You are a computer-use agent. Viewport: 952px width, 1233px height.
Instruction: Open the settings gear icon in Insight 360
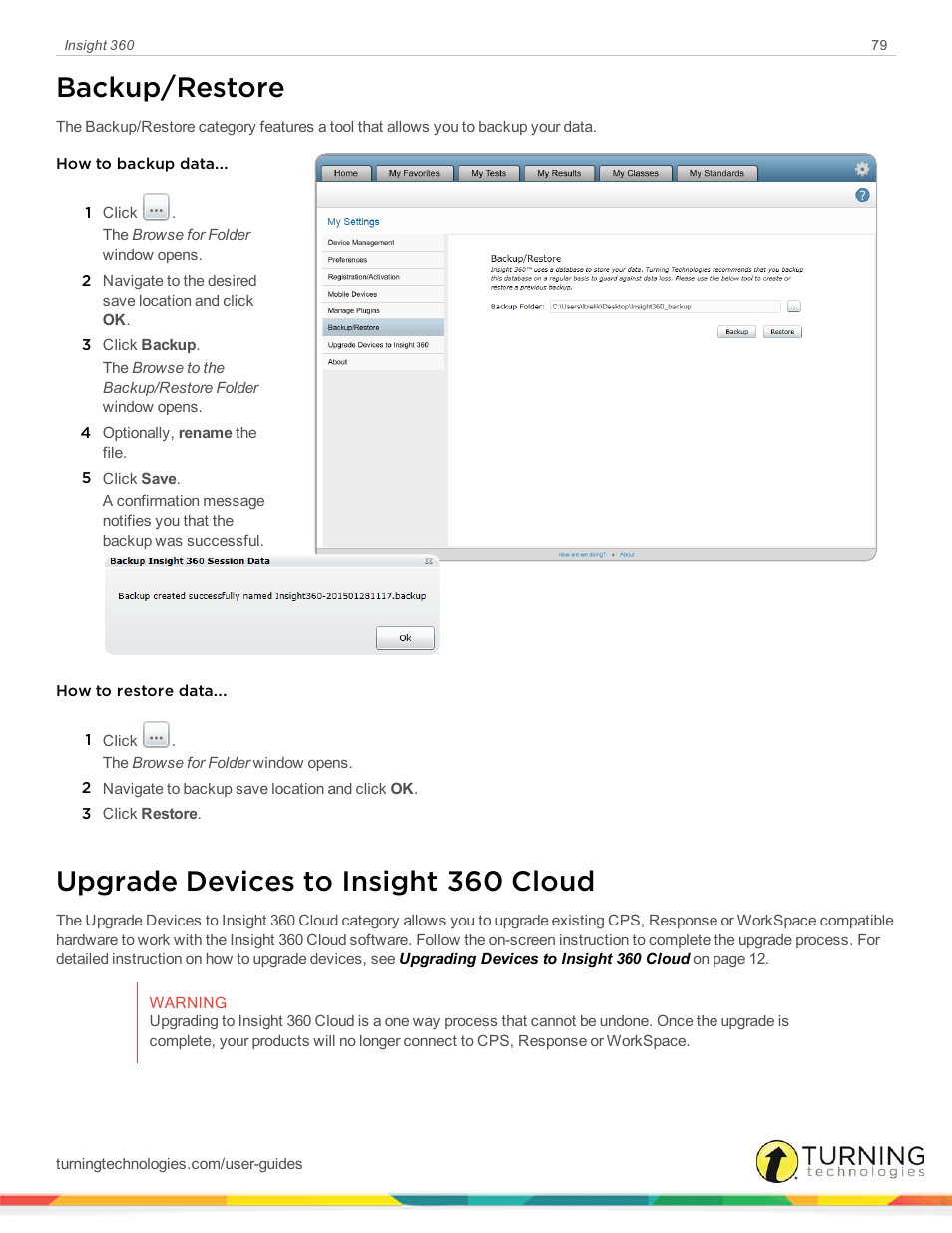[x=862, y=169]
